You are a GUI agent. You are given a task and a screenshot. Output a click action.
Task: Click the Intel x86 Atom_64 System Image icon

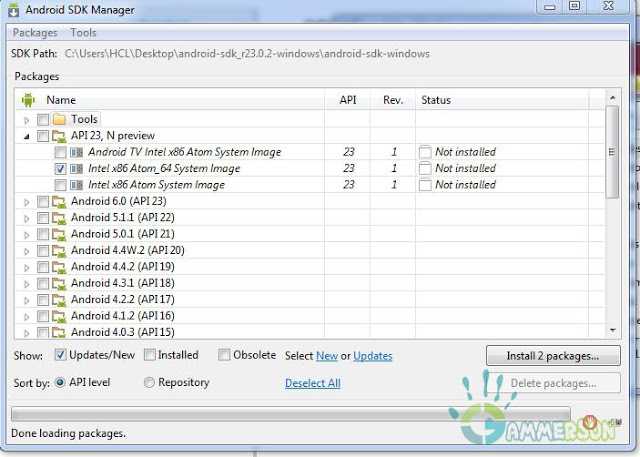tap(77, 169)
